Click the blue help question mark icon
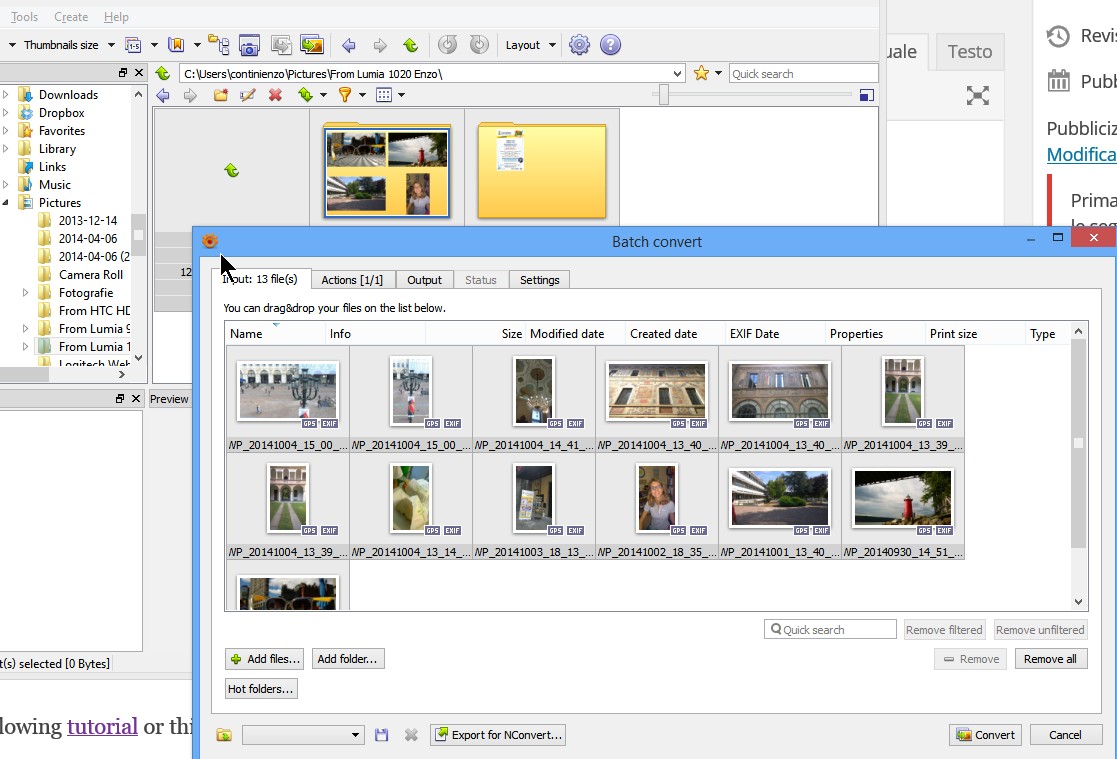Viewport: 1117px width, 759px height. 610,45
